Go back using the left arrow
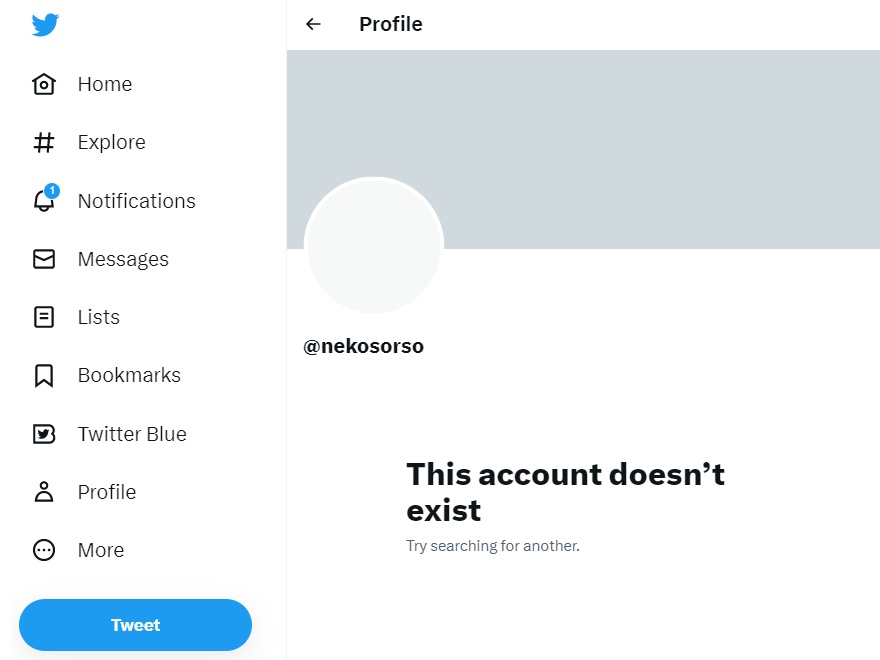 point(314,24)
